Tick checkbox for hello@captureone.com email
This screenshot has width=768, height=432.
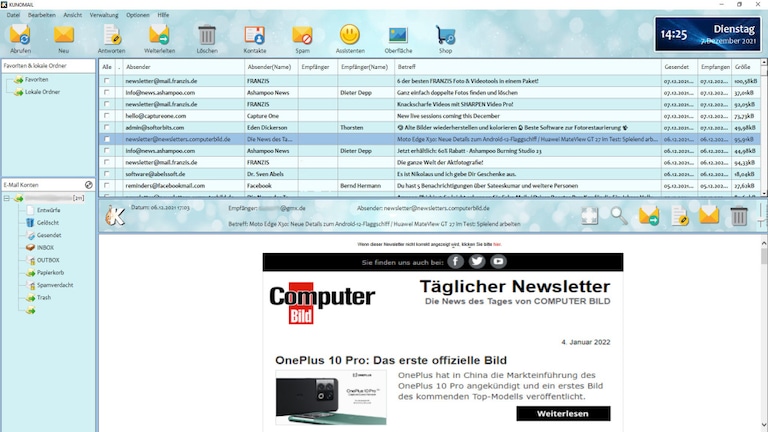(x=107, y=116)
